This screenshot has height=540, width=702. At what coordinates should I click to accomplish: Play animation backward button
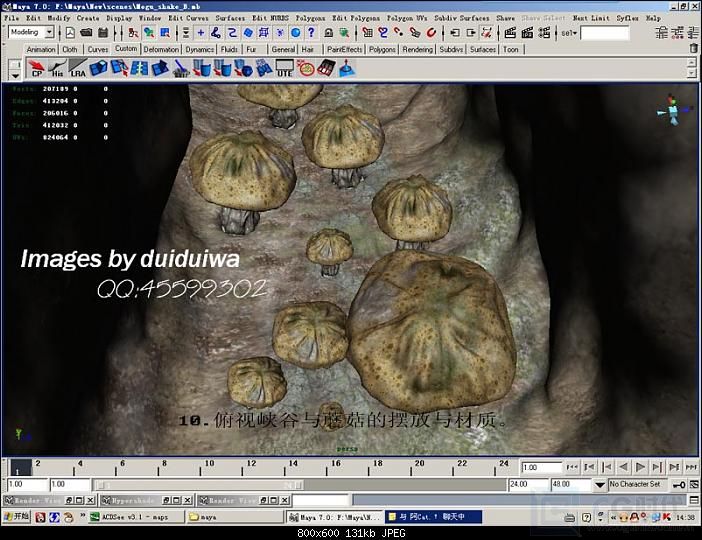(623, 467)
